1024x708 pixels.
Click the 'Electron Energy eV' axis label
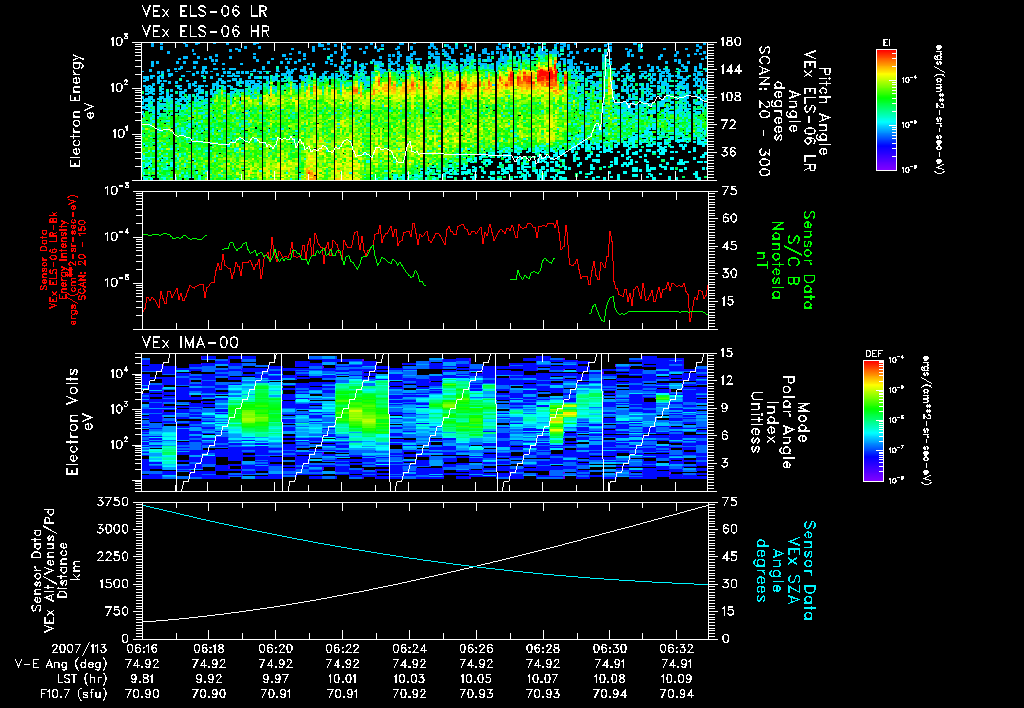tap(81, 110)
